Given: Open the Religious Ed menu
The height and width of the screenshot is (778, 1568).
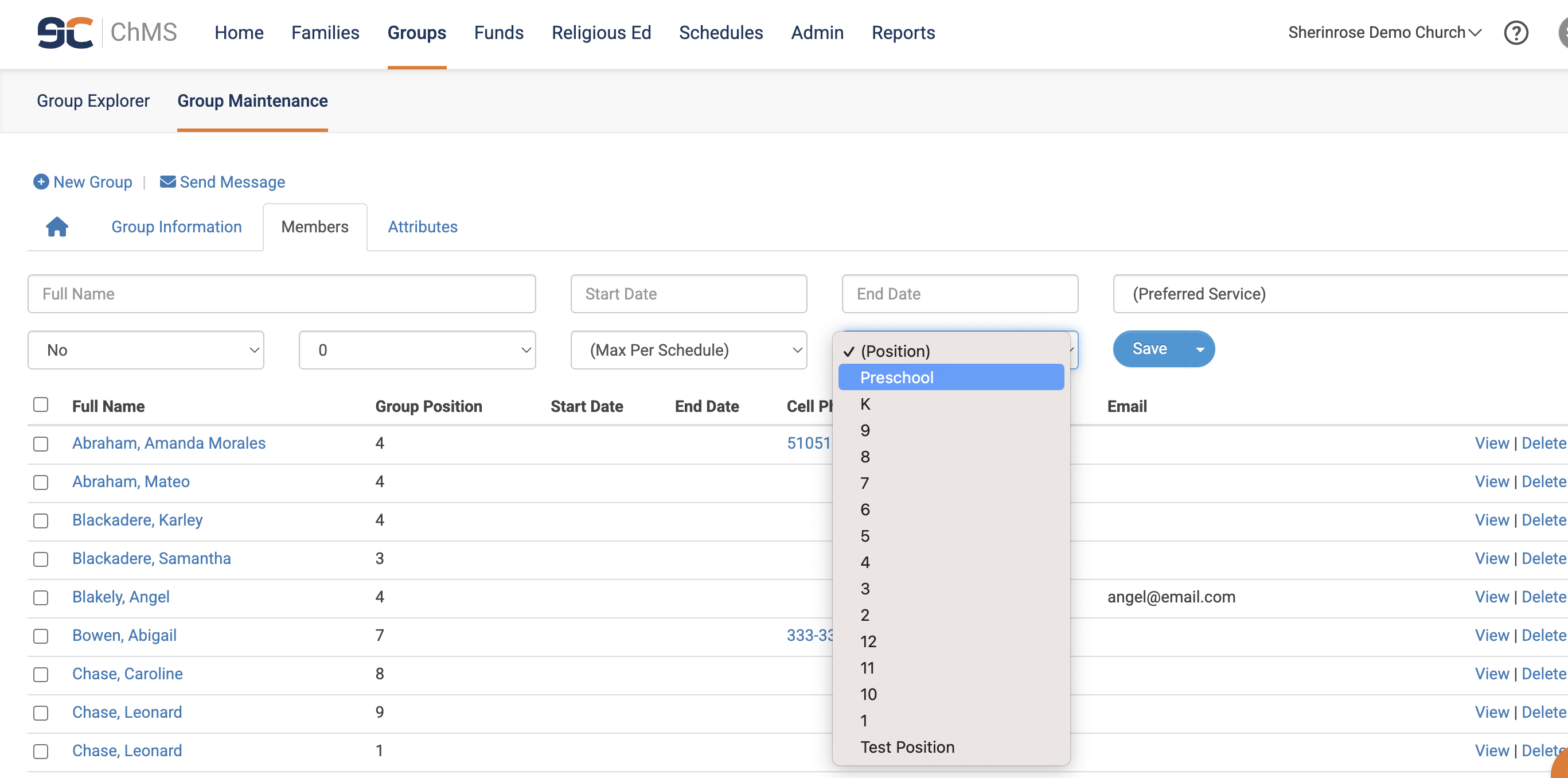Looking at the screenshot, I should (601, 32).
